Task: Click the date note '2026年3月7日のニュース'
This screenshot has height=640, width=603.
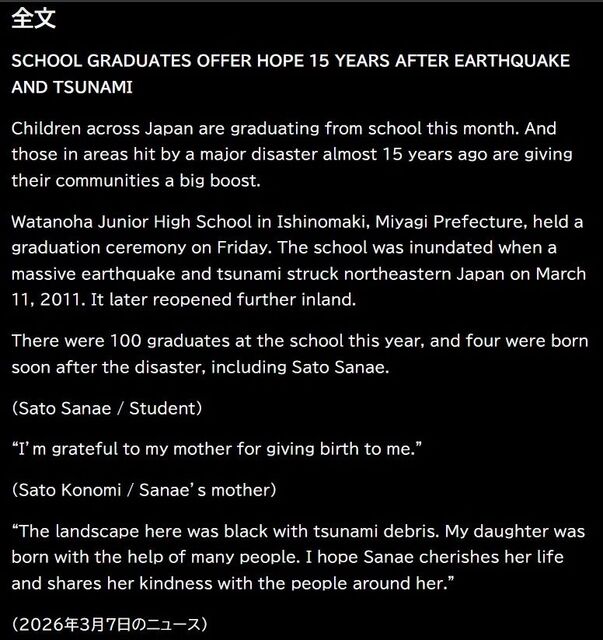Action: tap(110, 624)
